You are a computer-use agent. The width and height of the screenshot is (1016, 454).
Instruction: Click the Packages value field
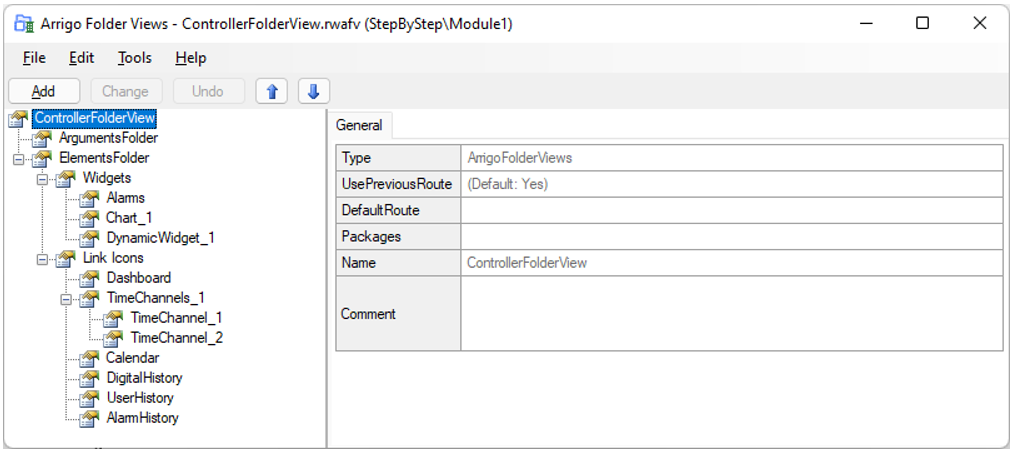tap(732, 236)
